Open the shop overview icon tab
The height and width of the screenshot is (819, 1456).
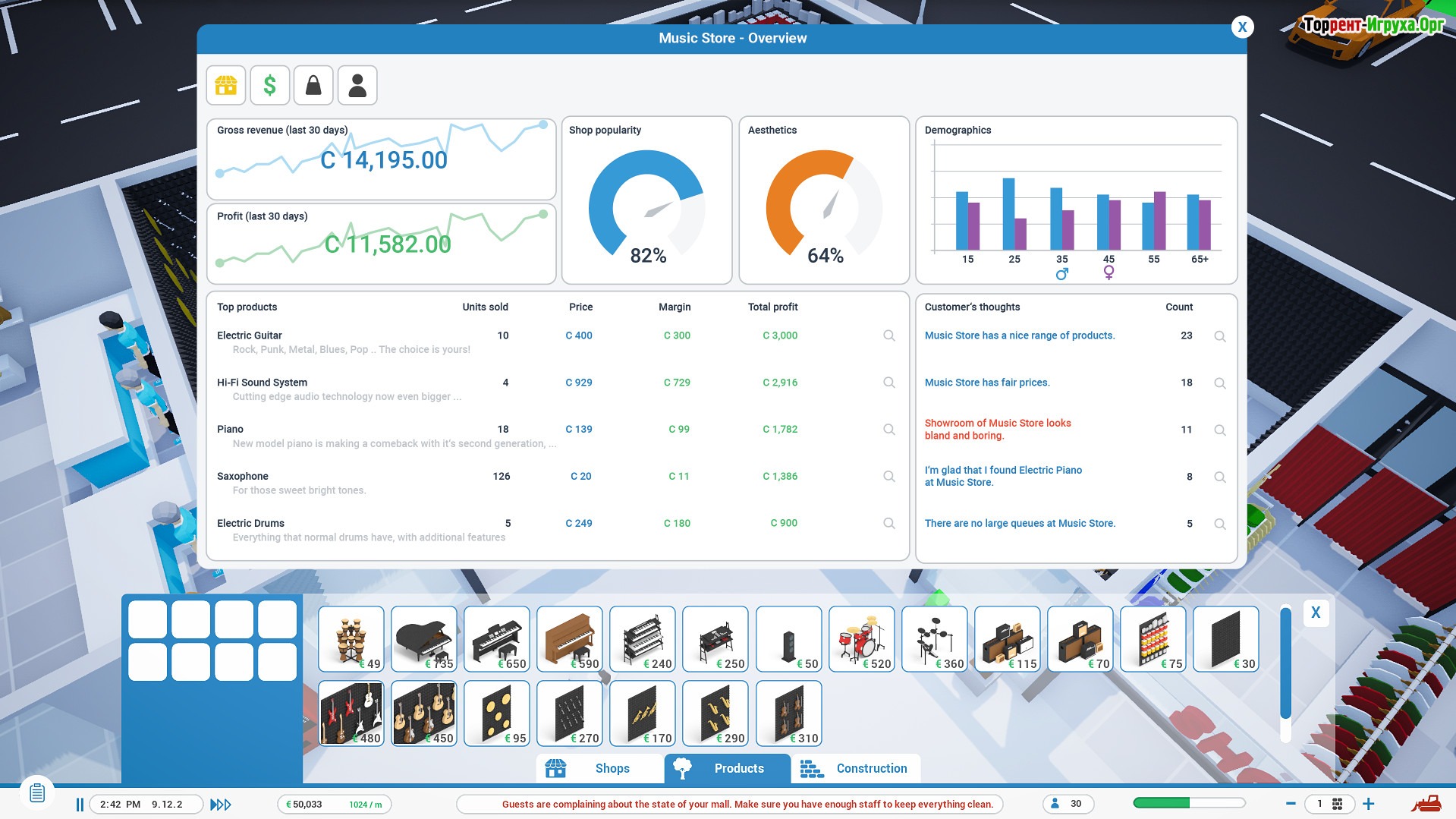pos(226,85)
